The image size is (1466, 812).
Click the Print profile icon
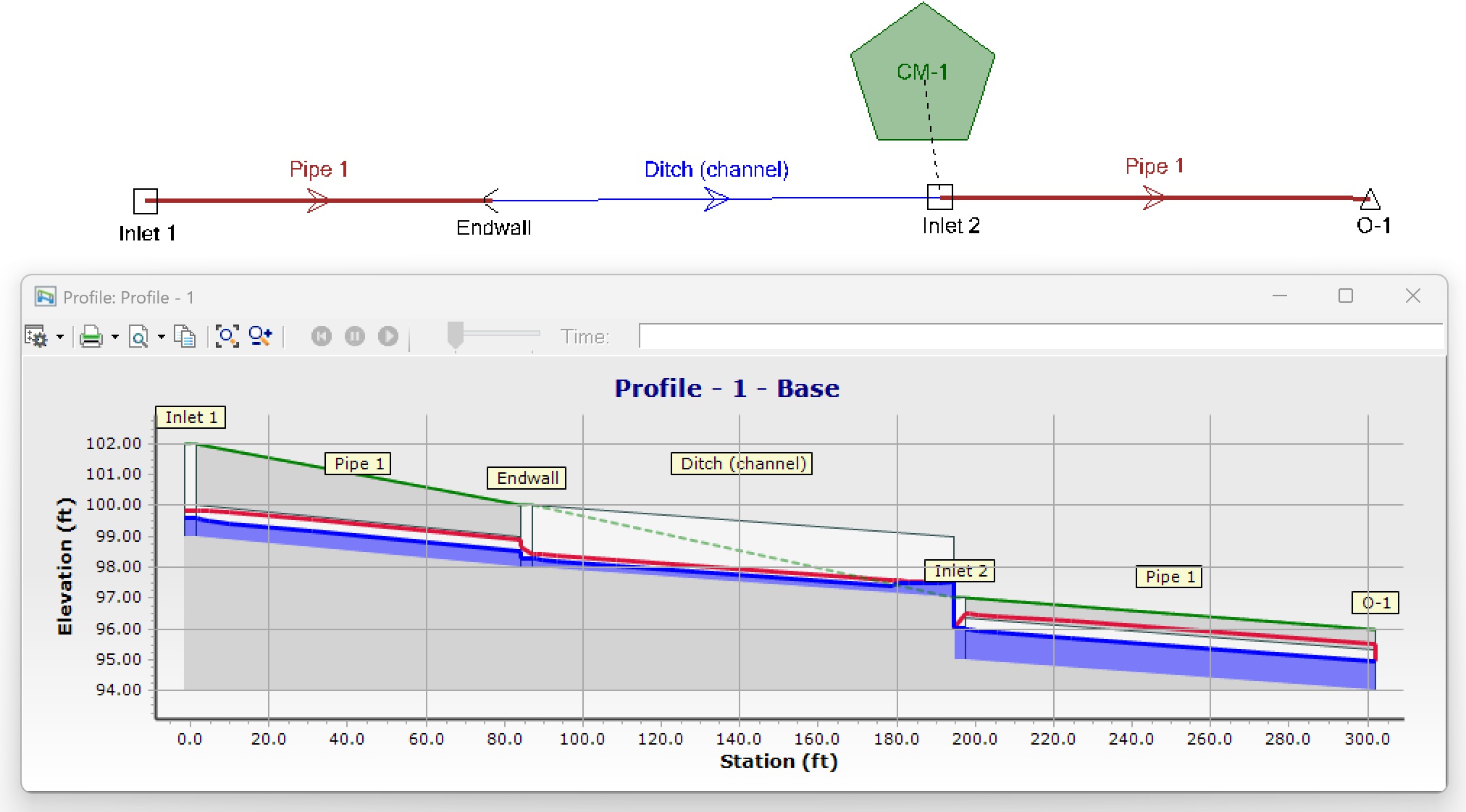pos(91,337)
